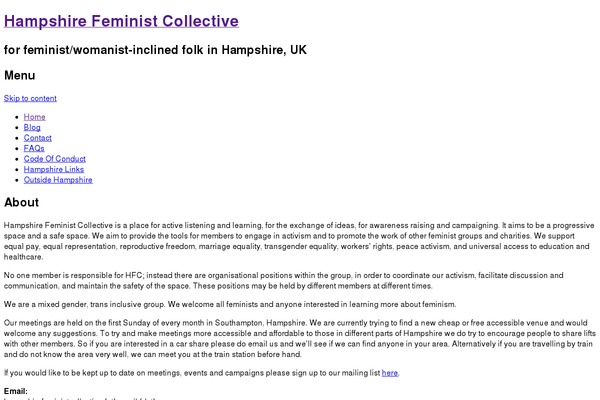Click the Menu heading

pyautogui.click(x=20, y=75)
